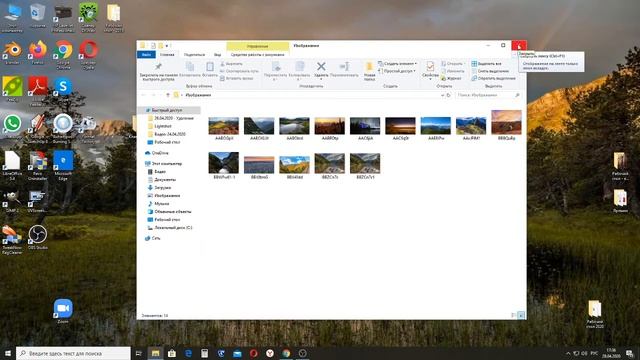Viewport: 640px width, 360px height.
Task: Open the Zoom desktop shortcut
Action: [63, 311]
